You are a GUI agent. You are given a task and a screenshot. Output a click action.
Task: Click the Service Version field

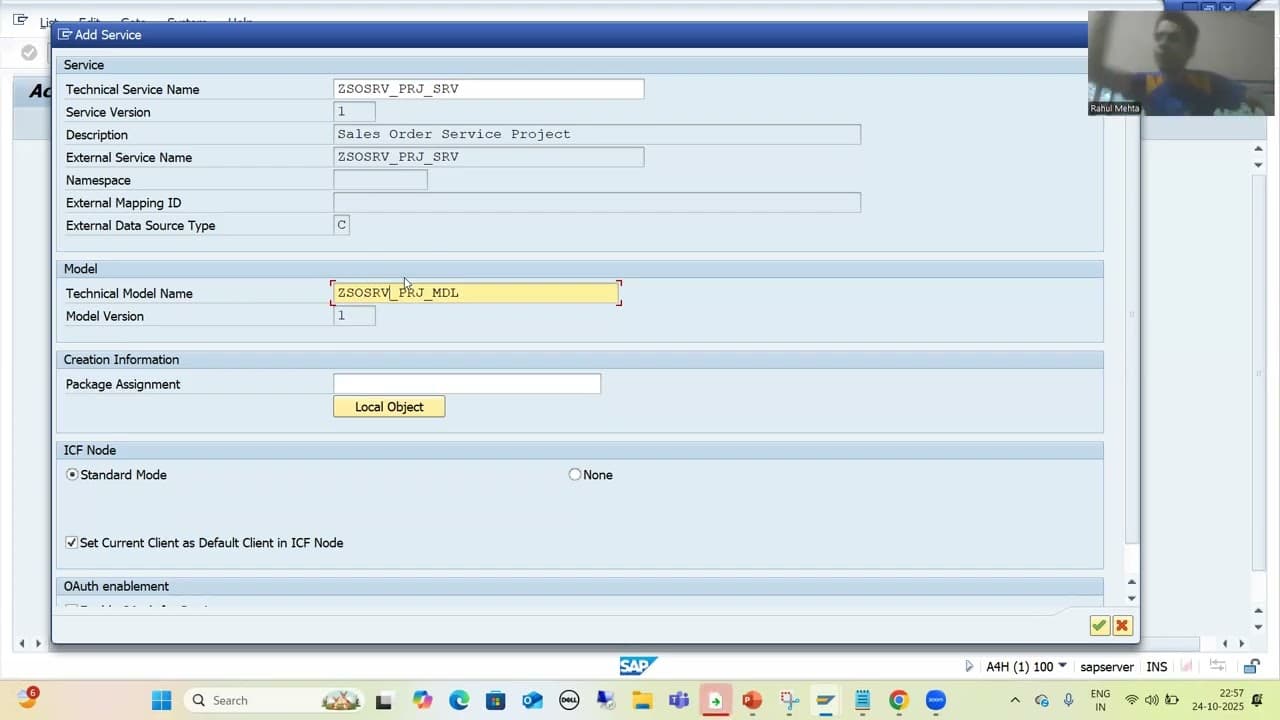pos(354,112)
